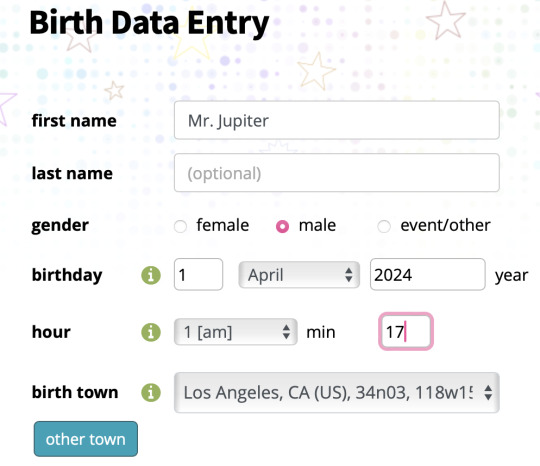Click the event/other label text
Screen dimensions: 540x466
pyautogui.click(x=445, y=225)
